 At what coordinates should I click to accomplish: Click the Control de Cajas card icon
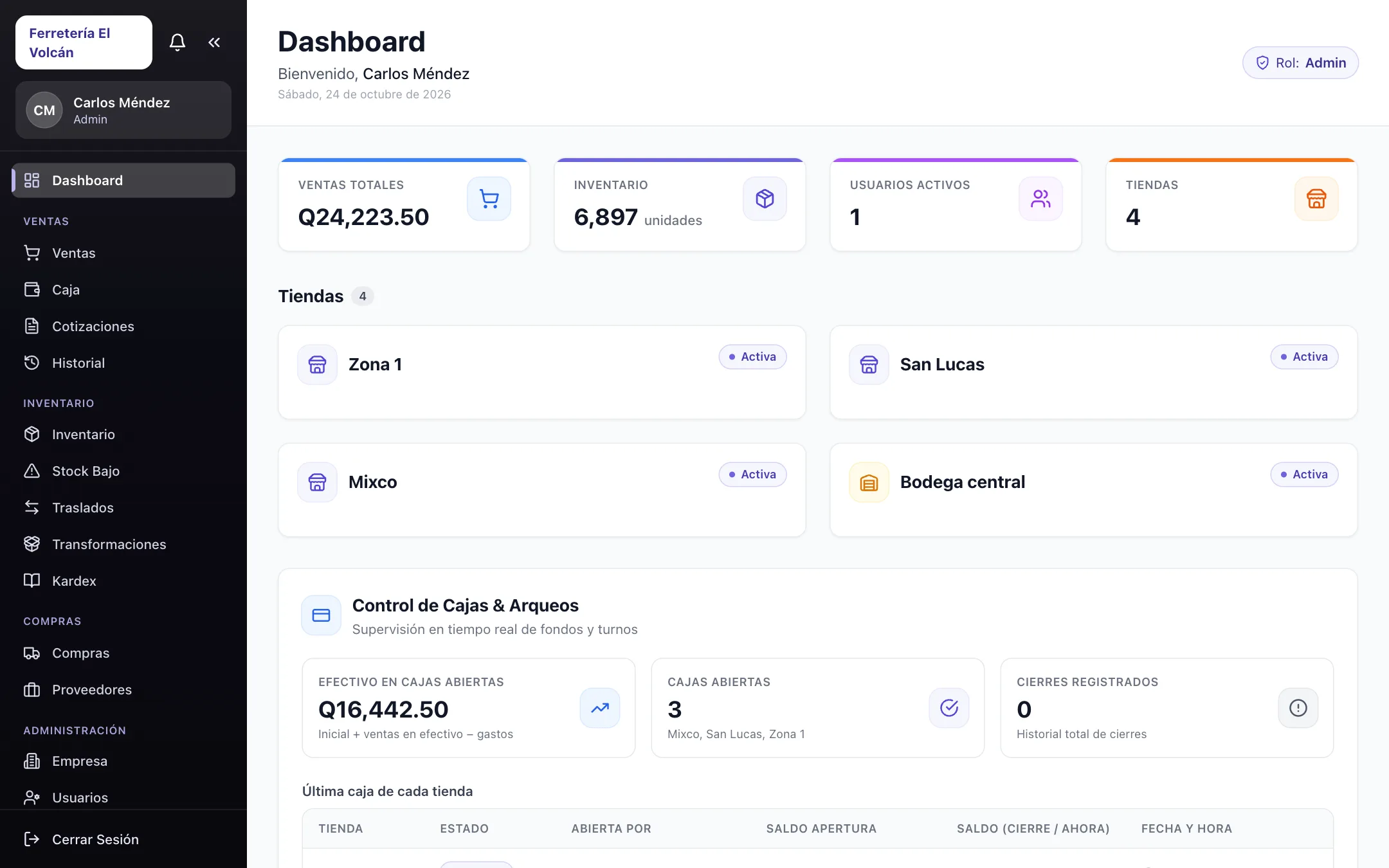click(322, 615)
